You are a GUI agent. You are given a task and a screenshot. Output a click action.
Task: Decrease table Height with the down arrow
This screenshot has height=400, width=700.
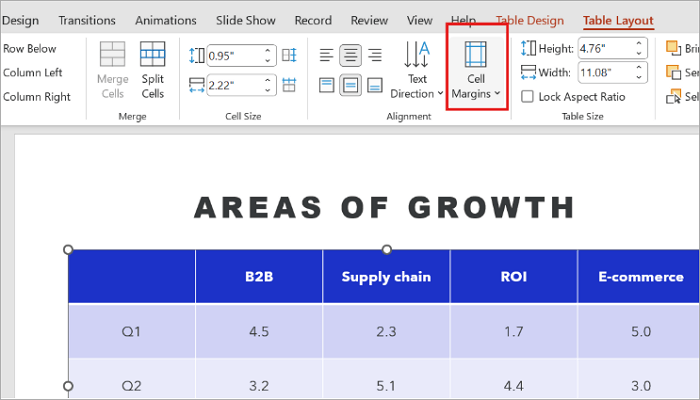[x=639, y=53]
